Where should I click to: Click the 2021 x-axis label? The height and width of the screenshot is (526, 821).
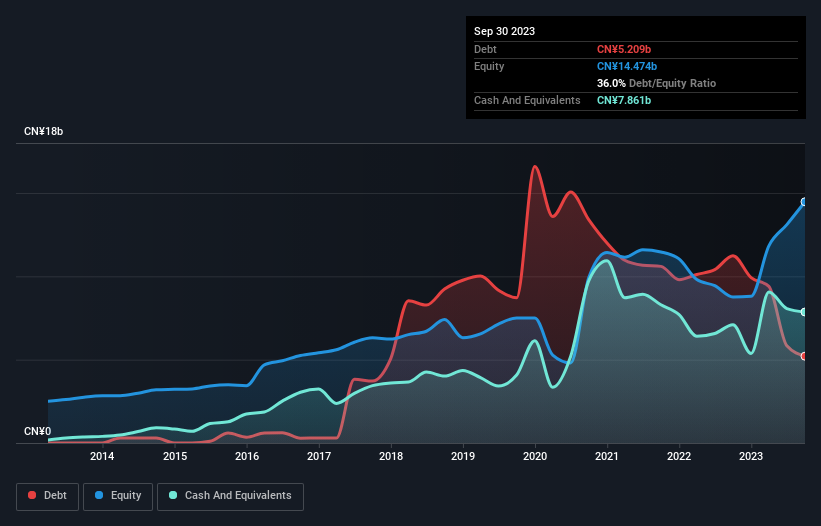607,456
